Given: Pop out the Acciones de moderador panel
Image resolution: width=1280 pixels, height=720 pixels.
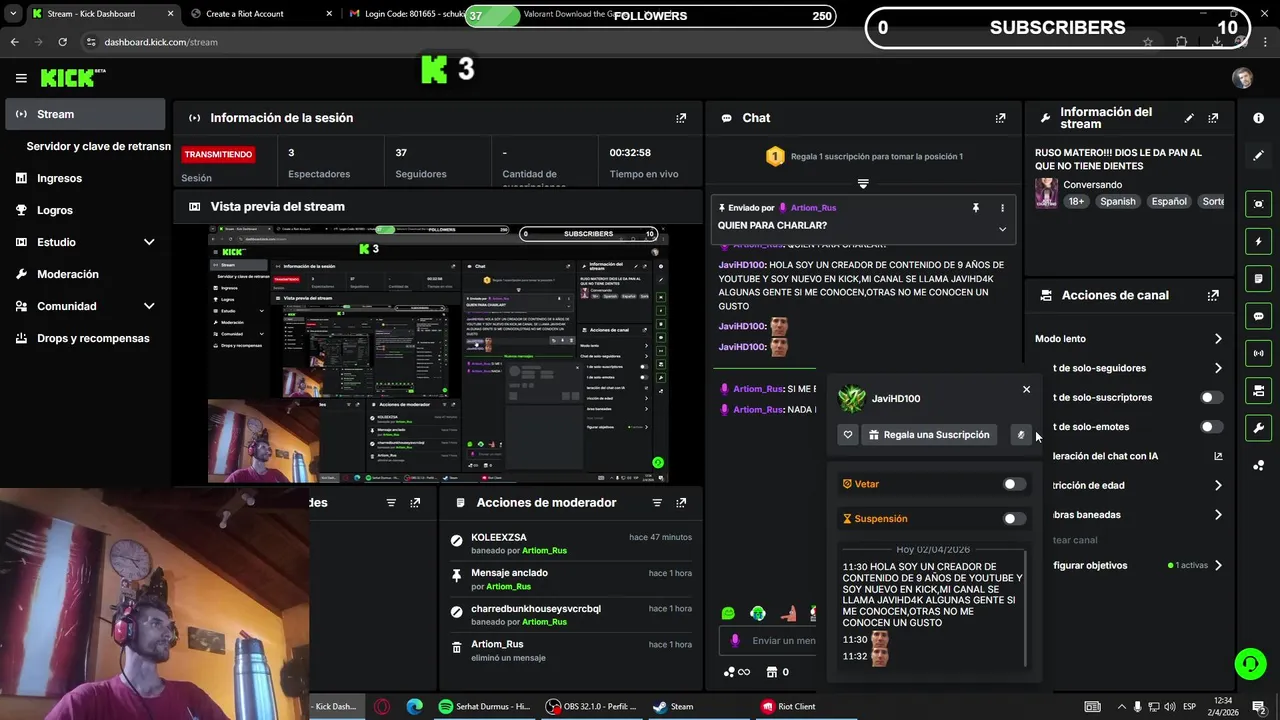Looking at the screenshot, I should pyautogui.click(x=681, y=503).
